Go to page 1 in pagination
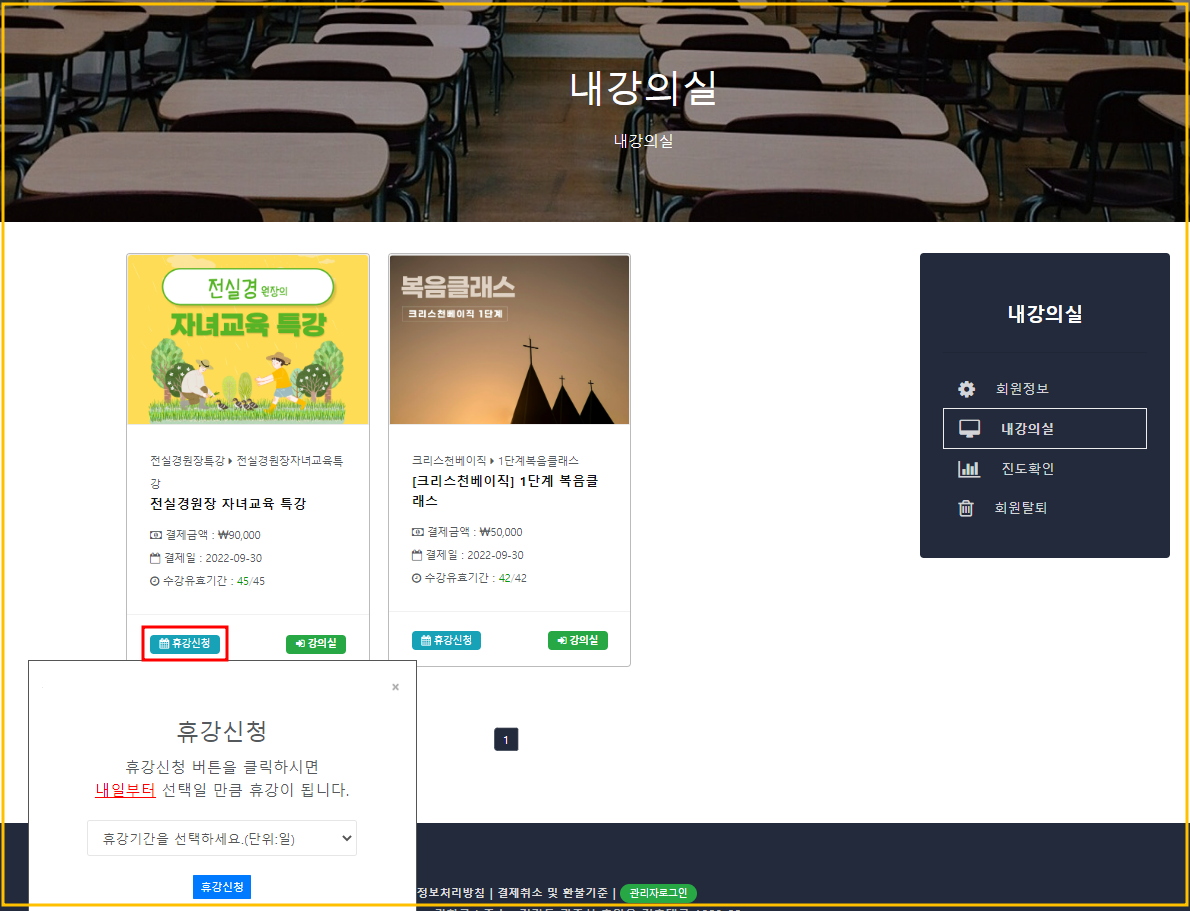The image size is (1190, 911). coord(506,739)
